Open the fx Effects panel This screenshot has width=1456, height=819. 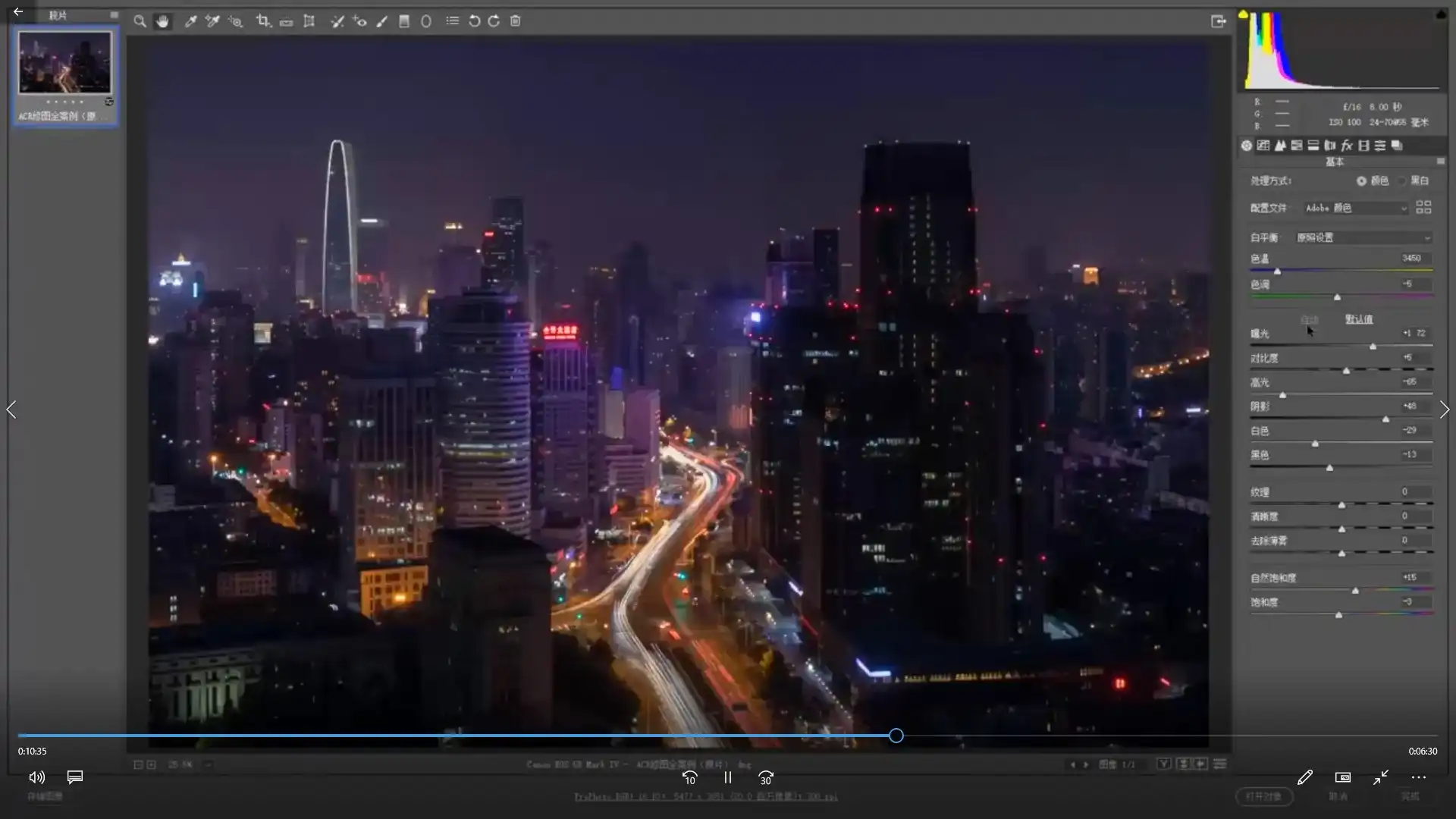[x=1348, y=146]
